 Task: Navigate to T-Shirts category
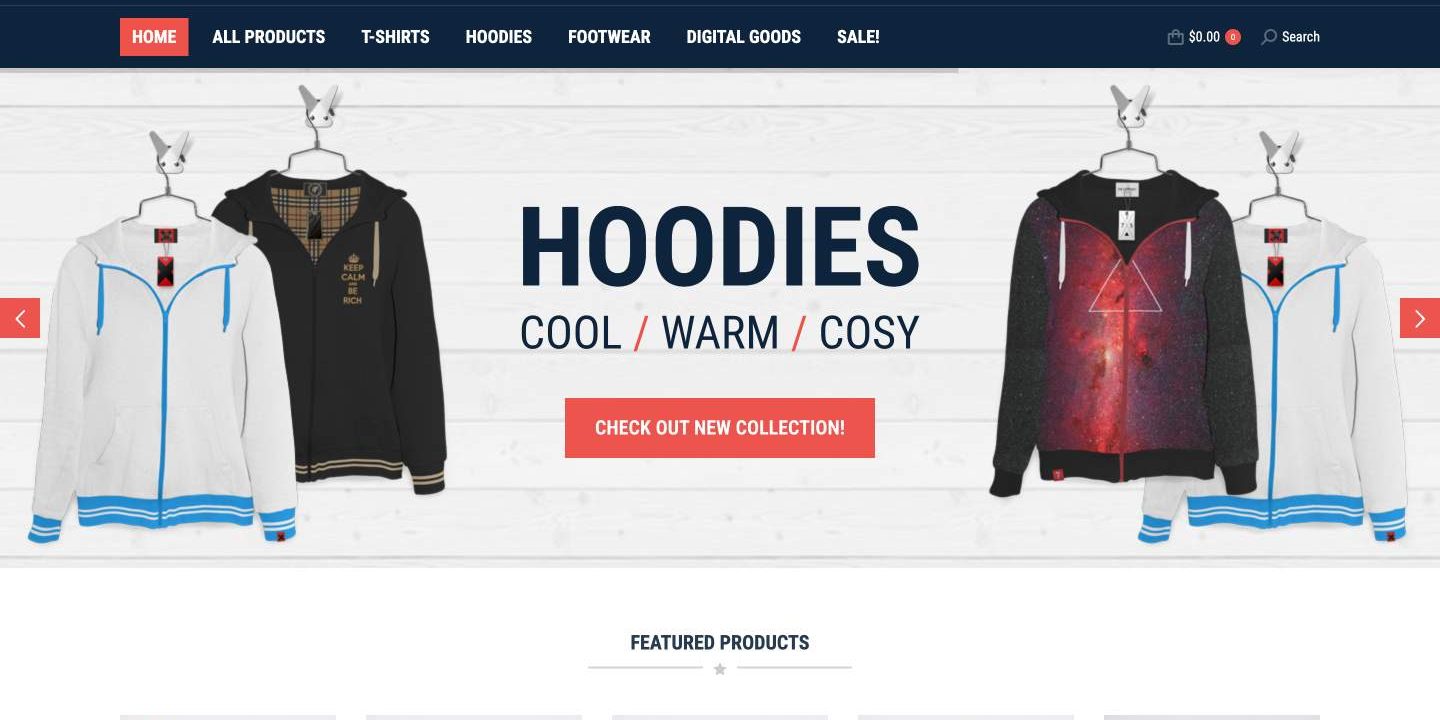(x=395, y=37)
